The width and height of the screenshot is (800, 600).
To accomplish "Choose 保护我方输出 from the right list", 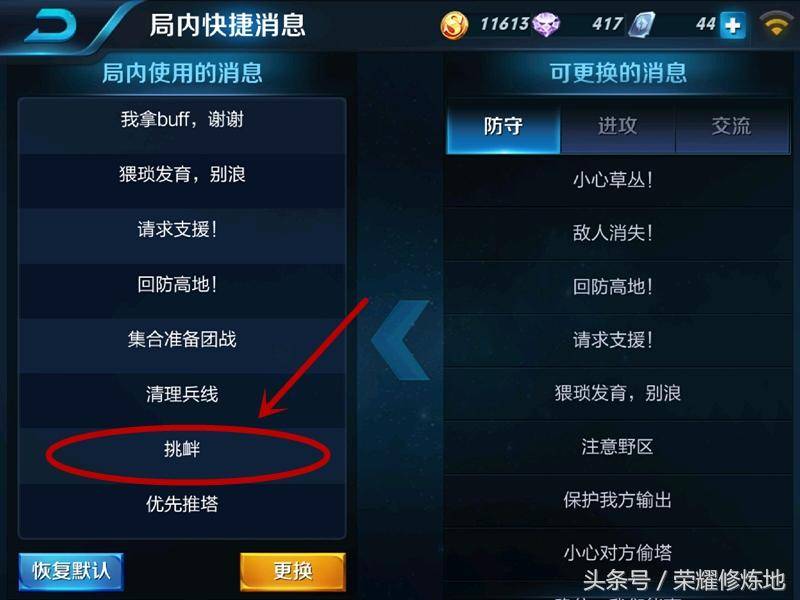I will pos(617,501).
